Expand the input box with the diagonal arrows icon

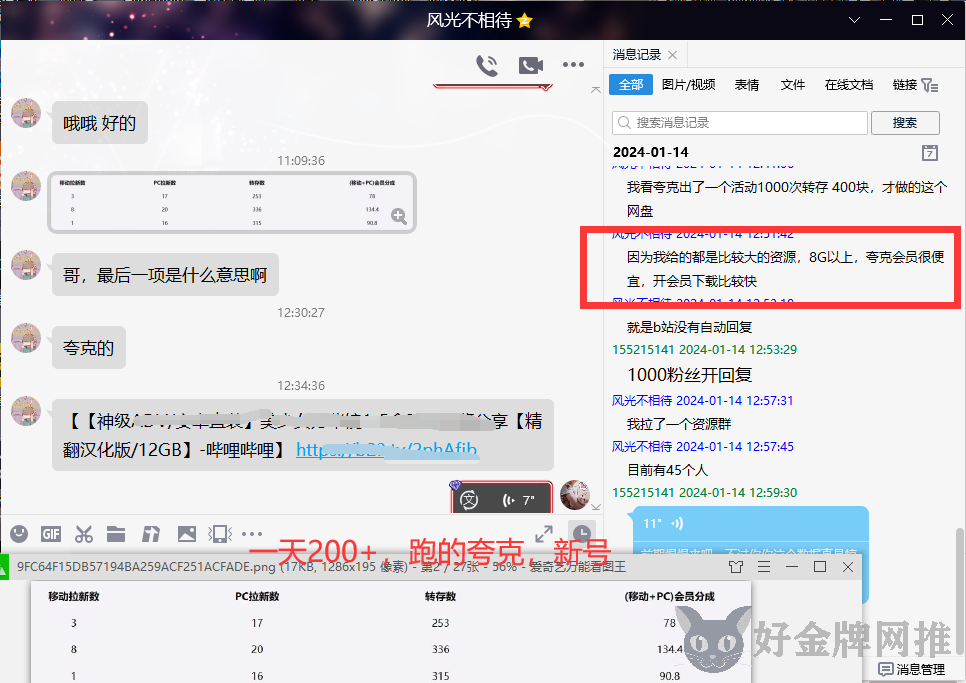coord(544,533)
